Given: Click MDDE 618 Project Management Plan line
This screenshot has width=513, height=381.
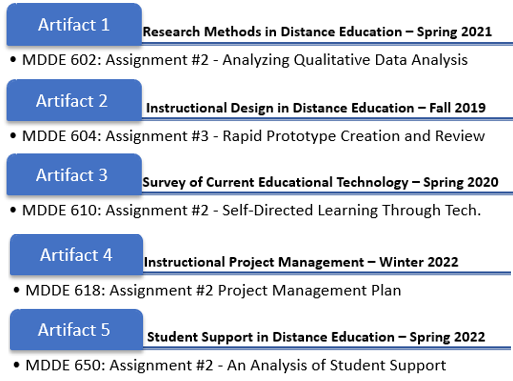Looking at the screenshot, I should [213, 290].
